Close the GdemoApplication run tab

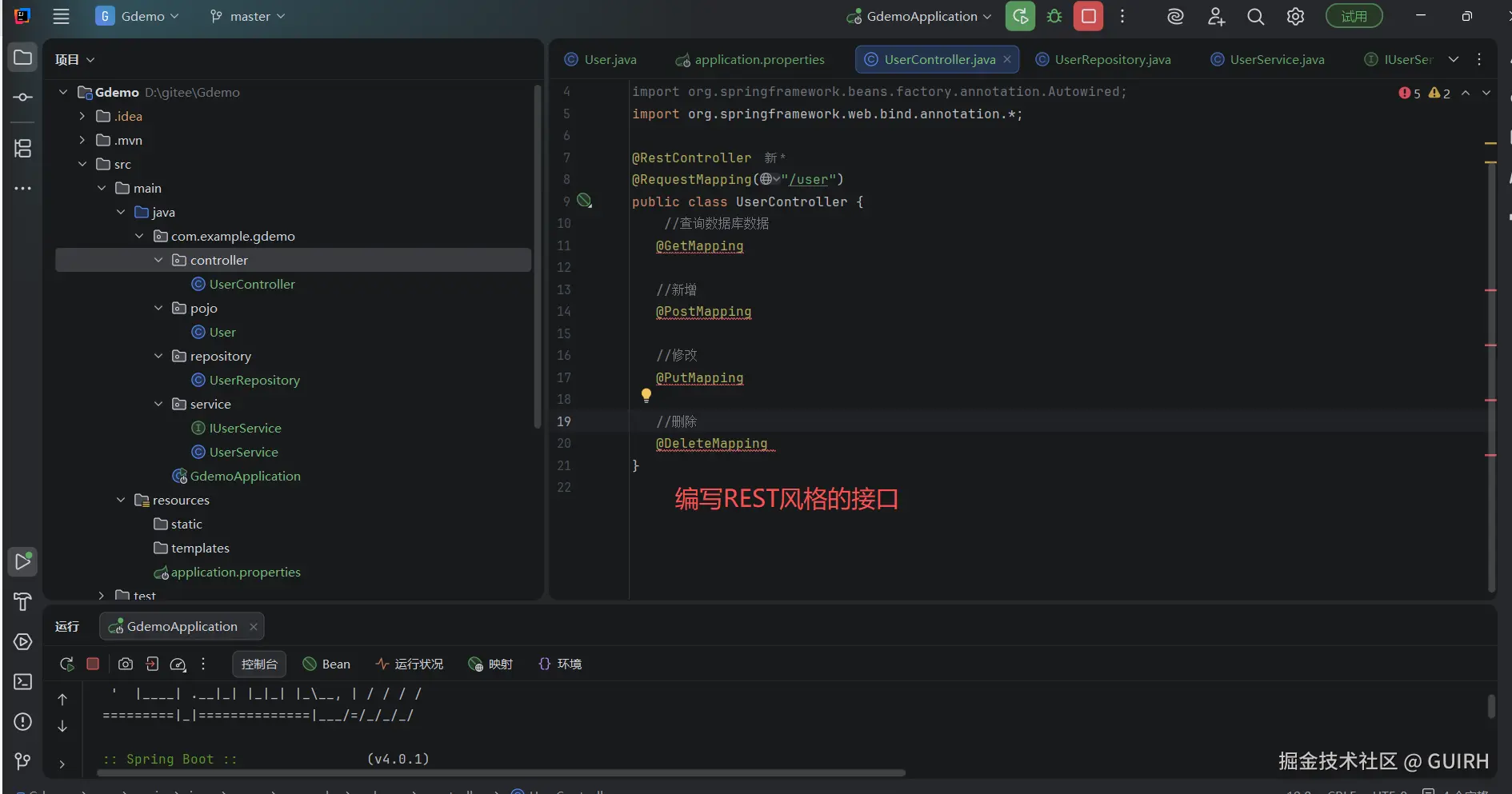(254, 626)
